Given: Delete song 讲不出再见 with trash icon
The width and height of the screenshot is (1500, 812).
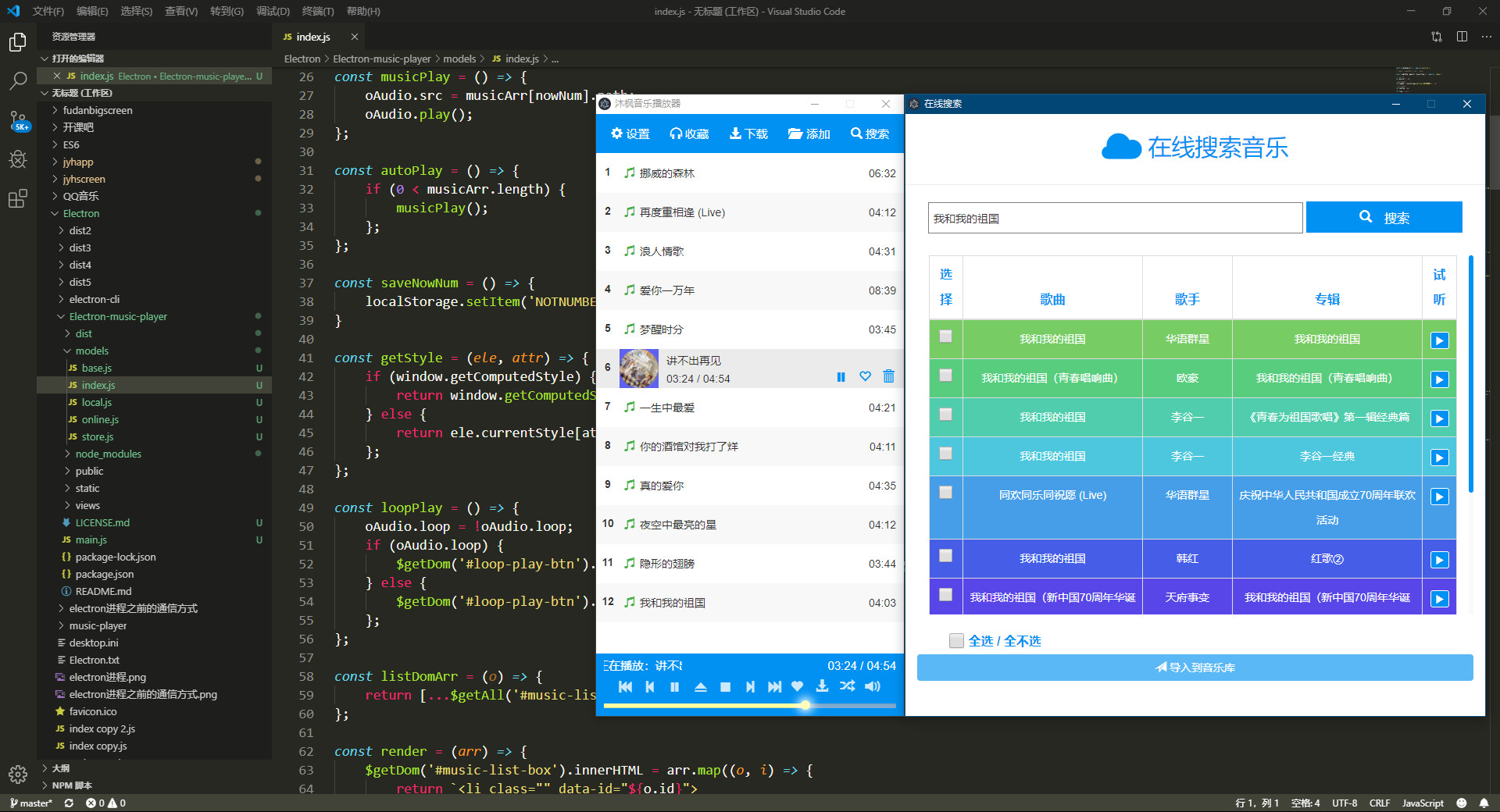Looking at the screenshot, I should (x=888, y=376).
